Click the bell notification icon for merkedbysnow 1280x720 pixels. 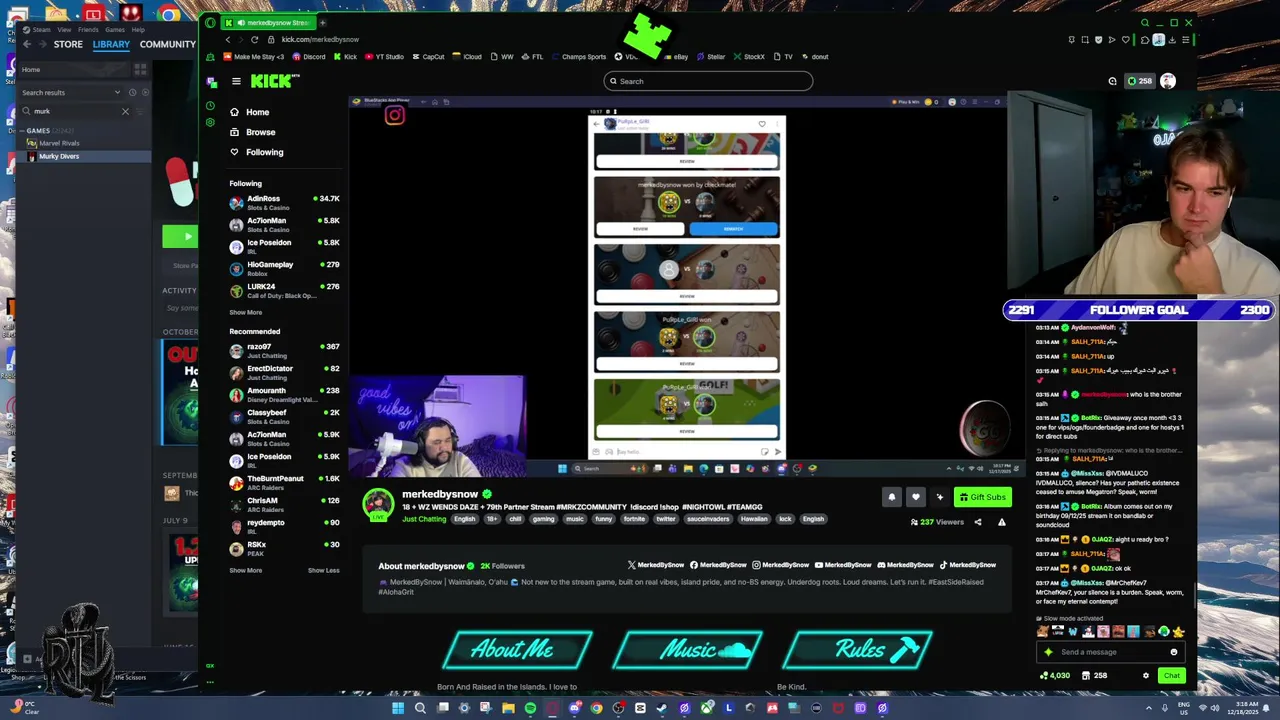[891, 497]
